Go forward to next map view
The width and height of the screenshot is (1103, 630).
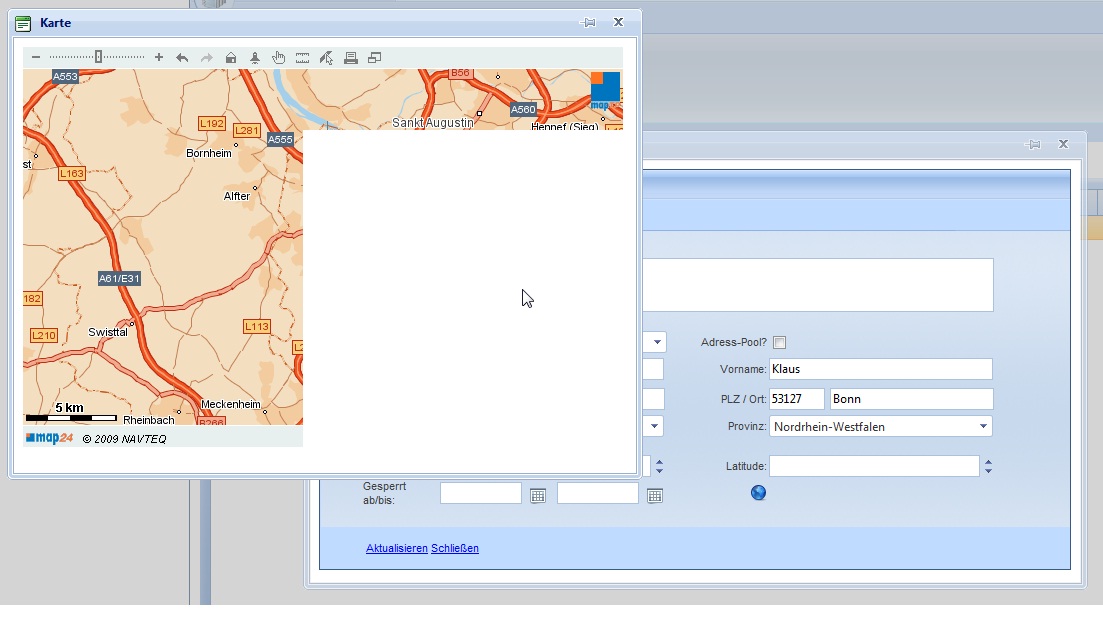click(206, 58)
